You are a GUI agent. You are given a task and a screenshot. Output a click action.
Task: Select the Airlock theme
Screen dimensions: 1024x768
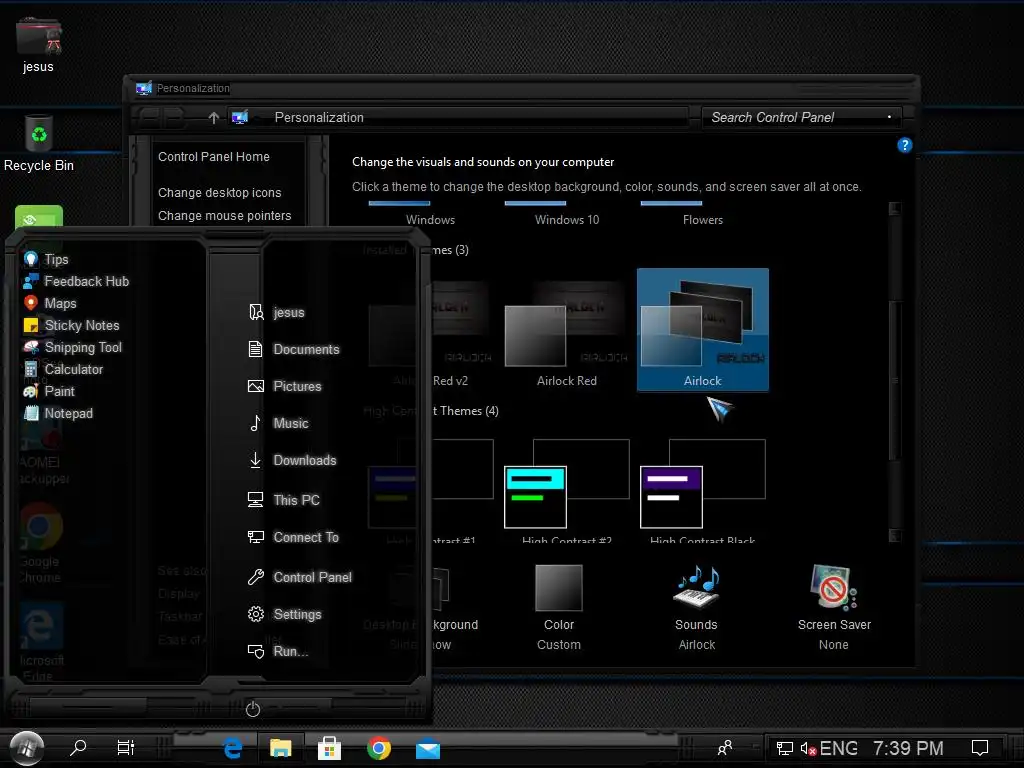point(703,330)
